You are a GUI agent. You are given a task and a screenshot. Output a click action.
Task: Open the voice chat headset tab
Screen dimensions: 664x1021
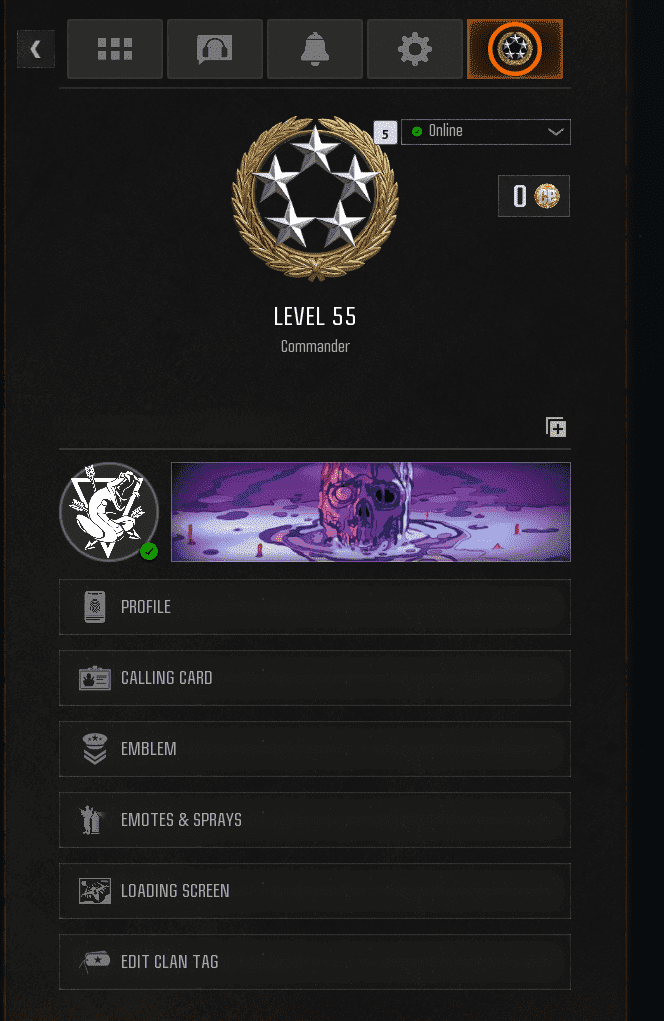point(215,49)
